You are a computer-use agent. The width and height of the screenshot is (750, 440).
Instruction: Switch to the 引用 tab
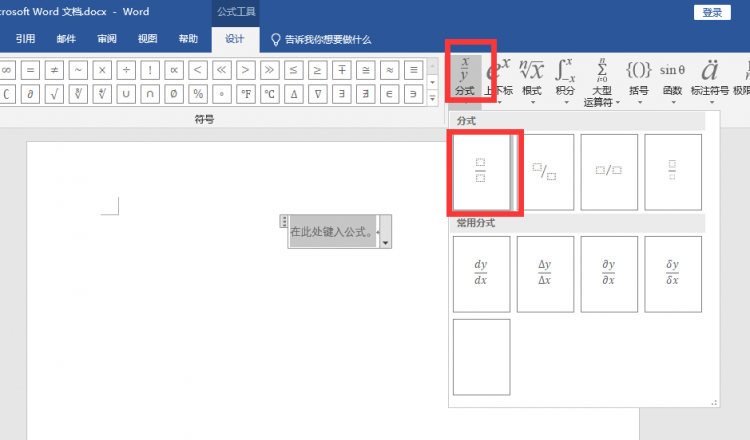coord(25,39)
